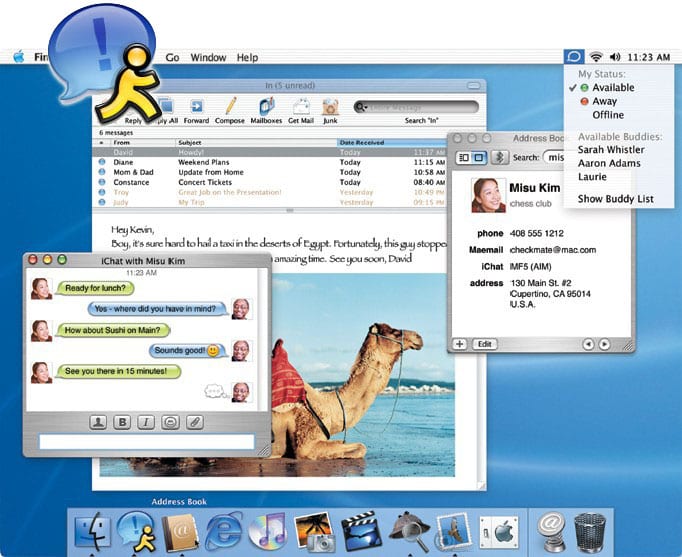Screen dimensions: 682x557
Task: Go to previous card in Address Book
Action: pos(588,344)
